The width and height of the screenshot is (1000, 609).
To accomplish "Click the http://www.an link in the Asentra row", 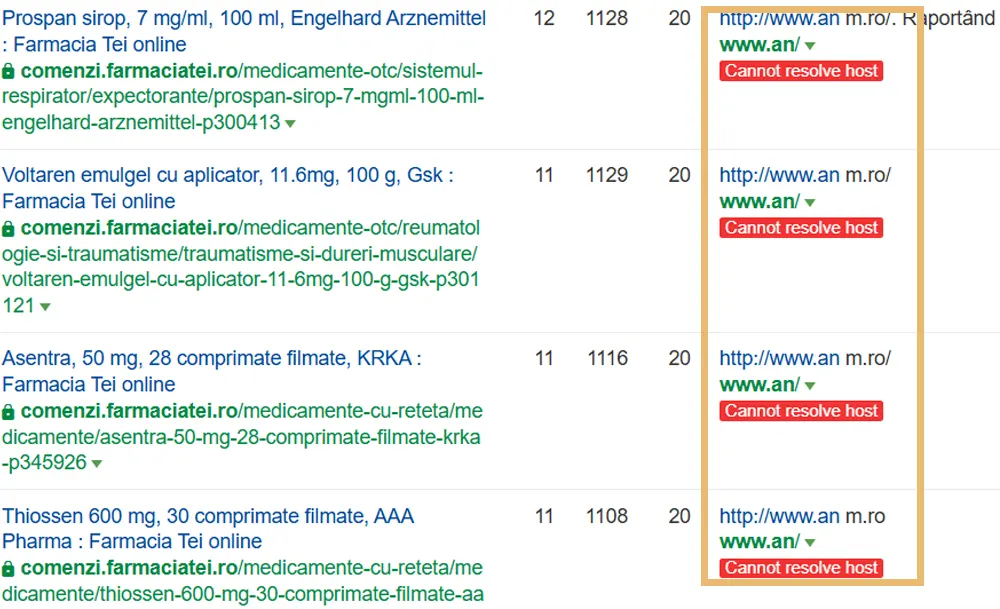I will pyautogui.click(x=779, y=359).
